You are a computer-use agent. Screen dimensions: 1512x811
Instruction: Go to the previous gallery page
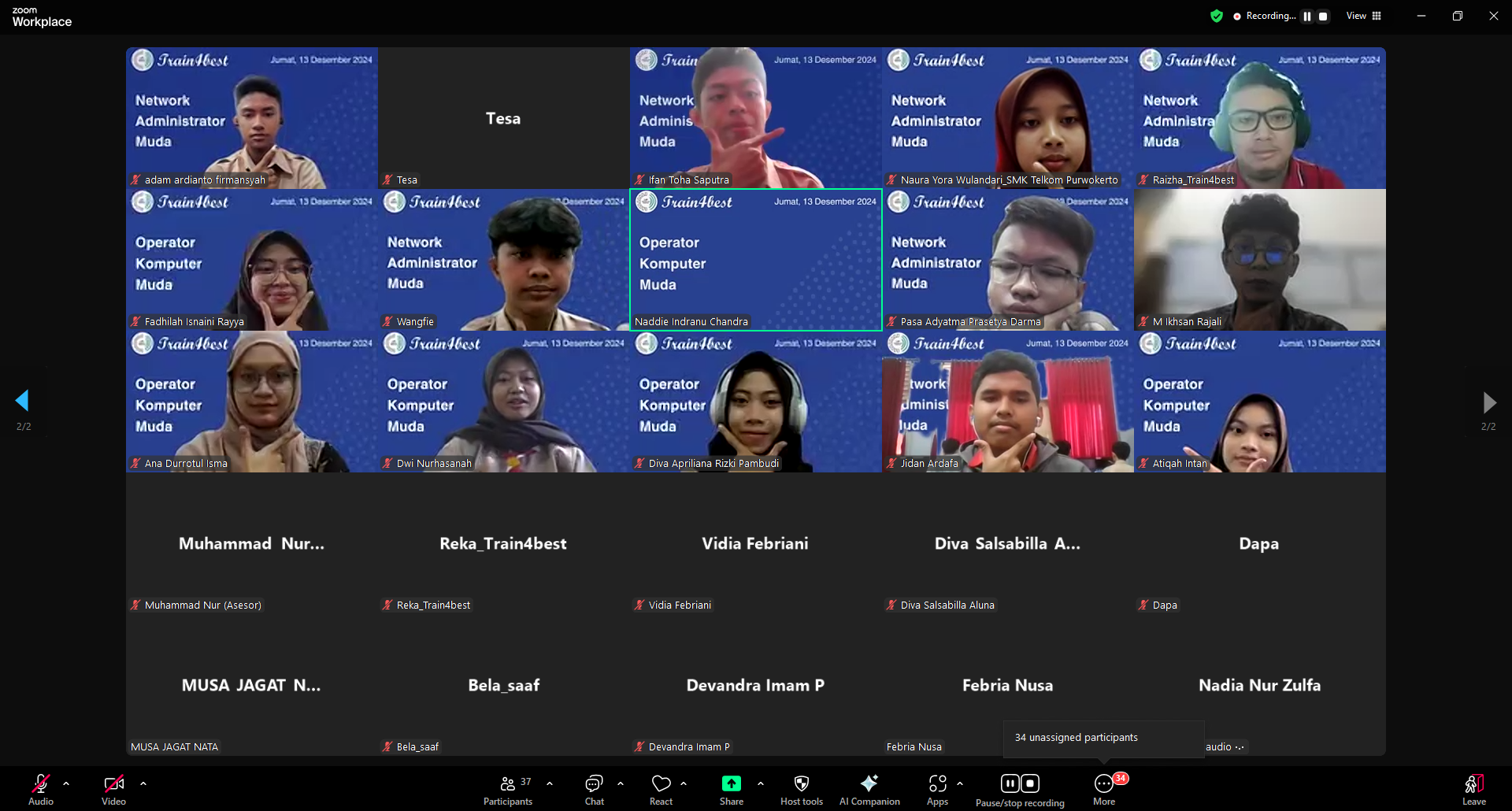click(24, 402)
